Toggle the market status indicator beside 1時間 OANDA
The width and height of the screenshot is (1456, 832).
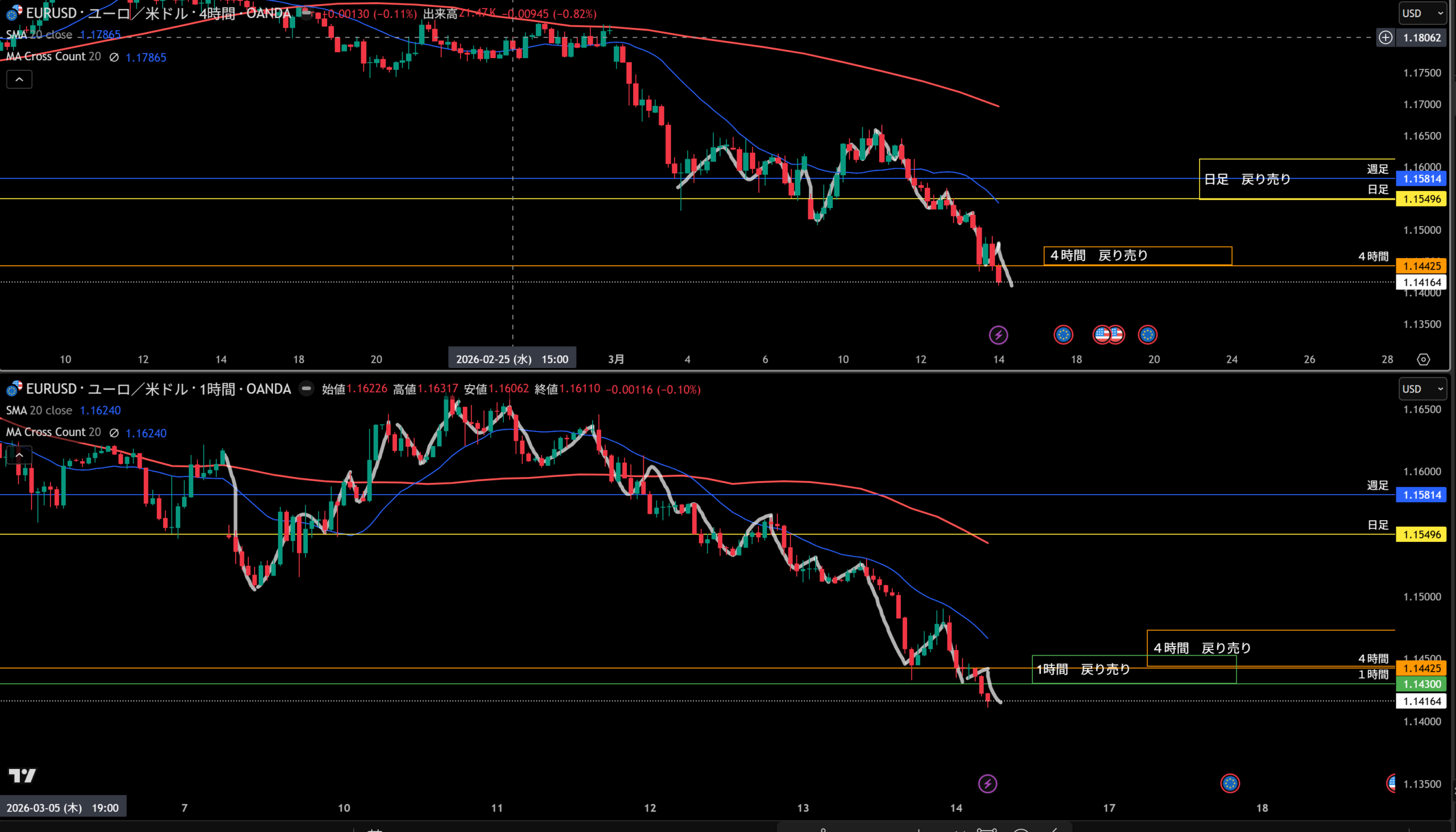(x=307, y=388)
